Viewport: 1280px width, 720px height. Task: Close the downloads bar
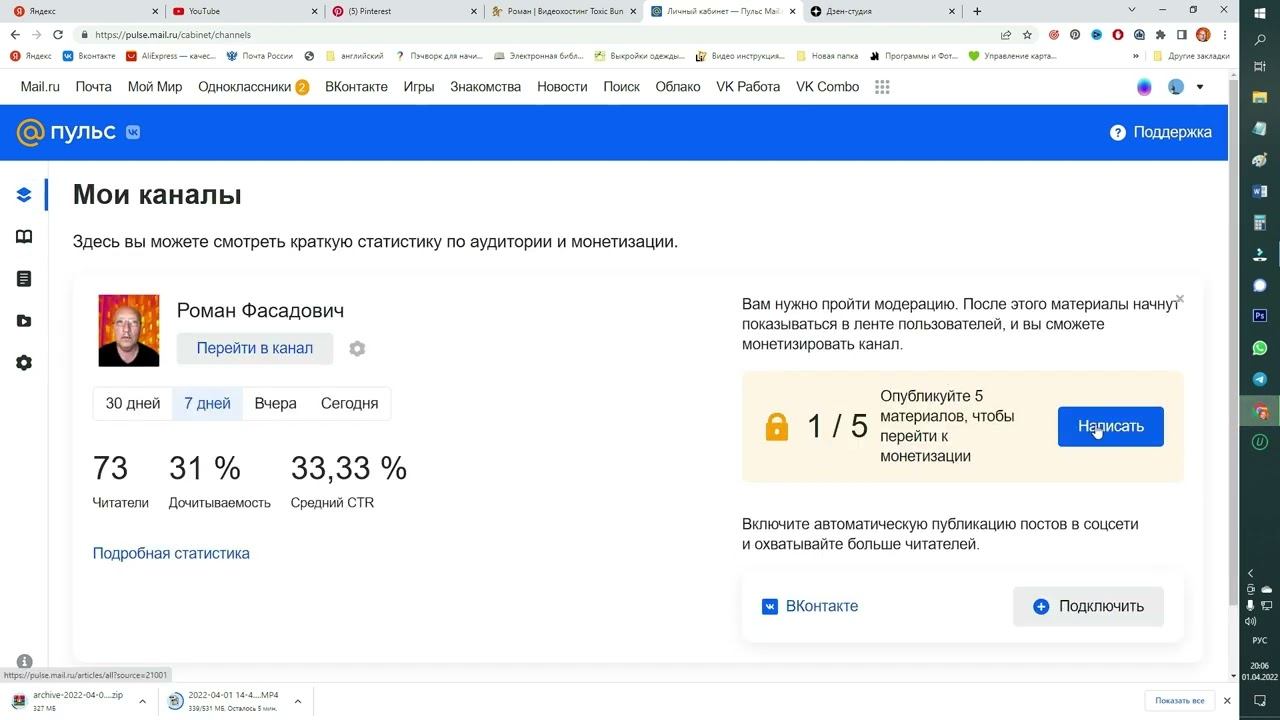click(x=1227, y=701)
